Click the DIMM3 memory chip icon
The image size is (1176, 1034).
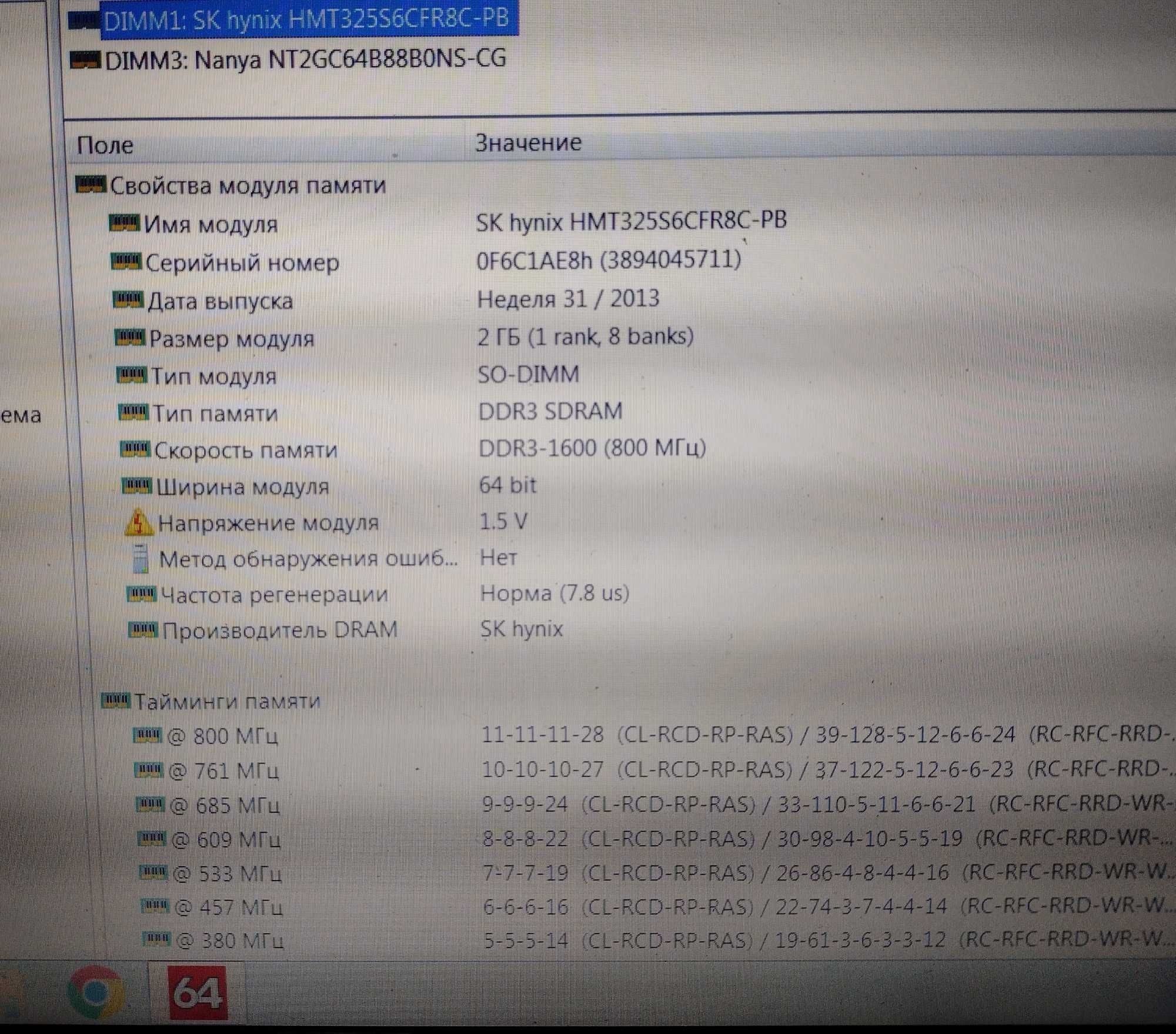(x=86, y=60)
